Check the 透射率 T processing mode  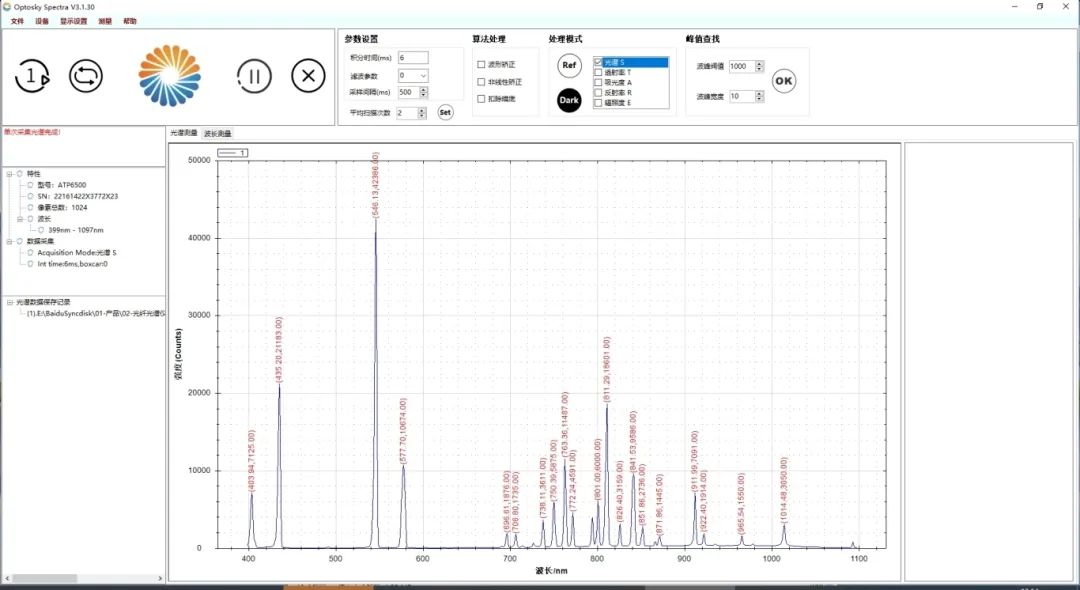(598, 72)
